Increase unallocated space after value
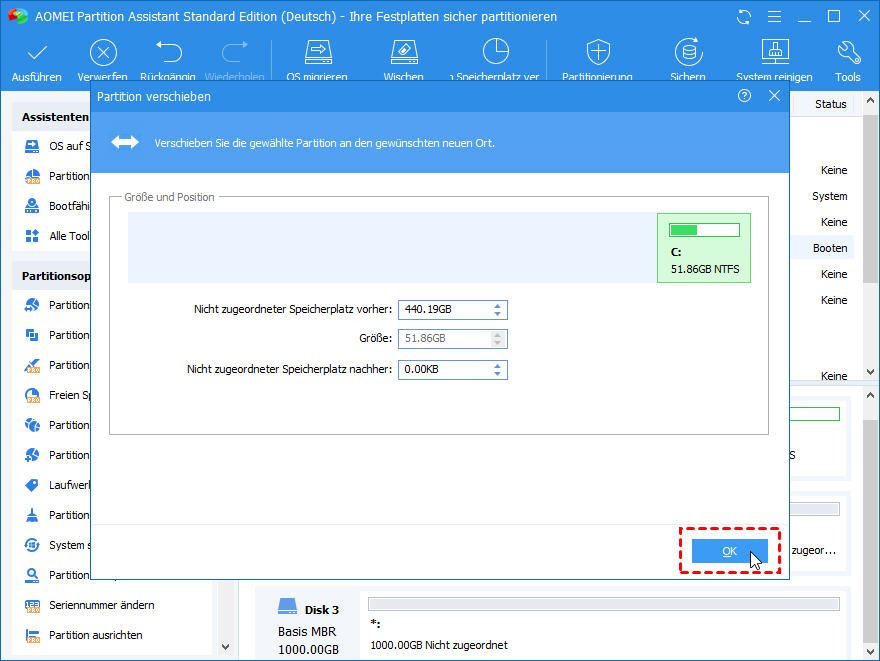 [497, 366]
